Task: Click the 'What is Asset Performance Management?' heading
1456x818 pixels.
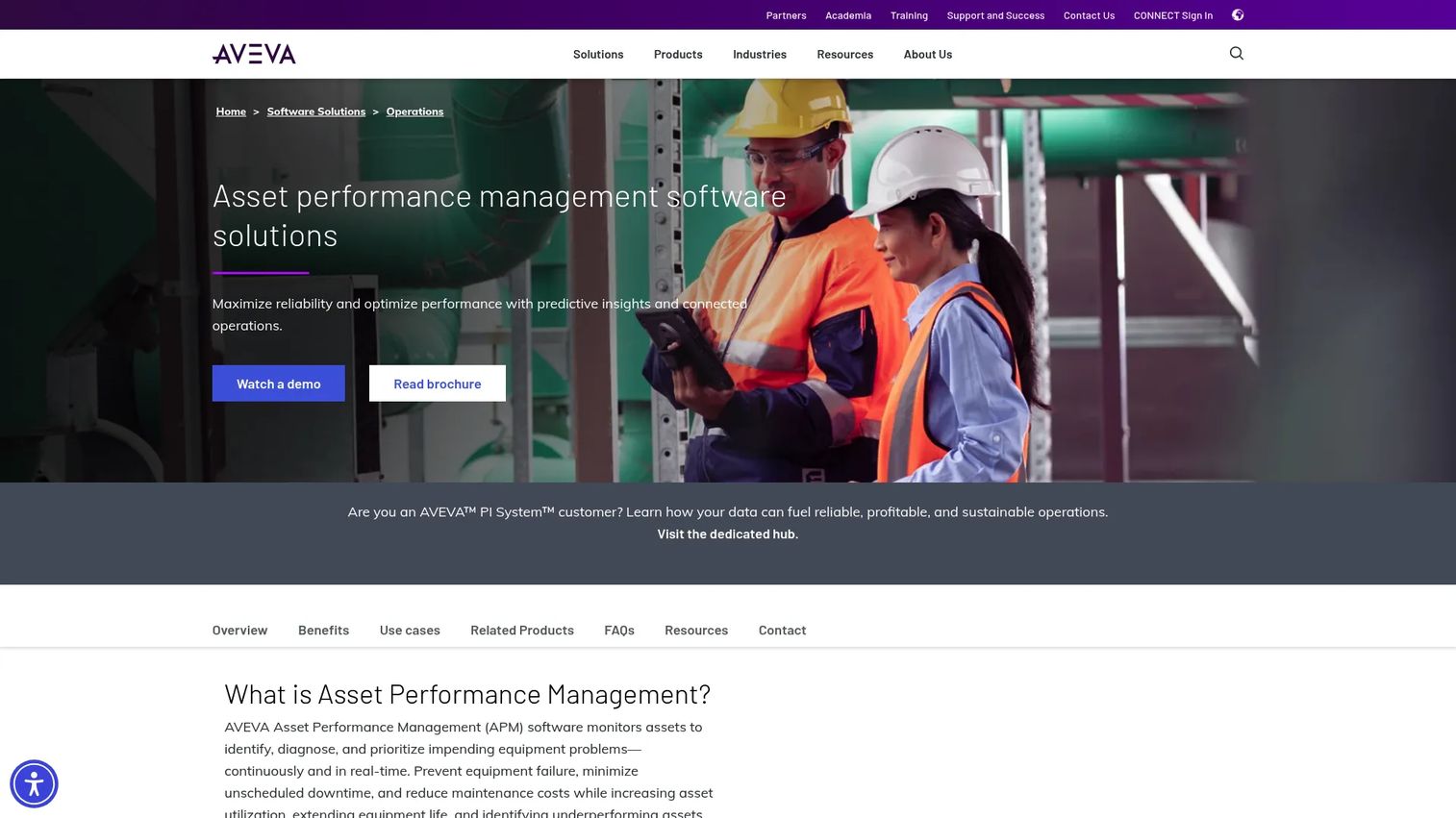Action: 467,694
